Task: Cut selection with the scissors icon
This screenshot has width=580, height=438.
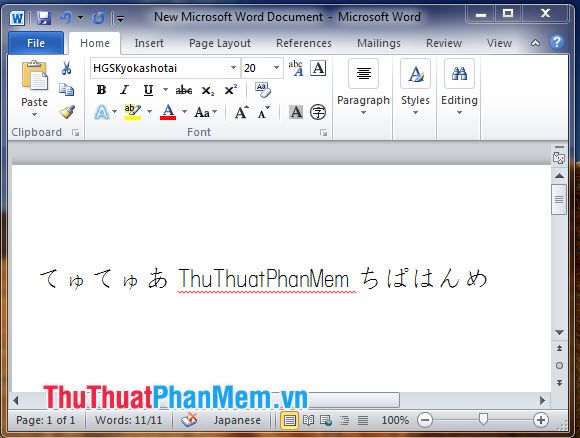Action: pyautogui.click(x=67, y=68)
